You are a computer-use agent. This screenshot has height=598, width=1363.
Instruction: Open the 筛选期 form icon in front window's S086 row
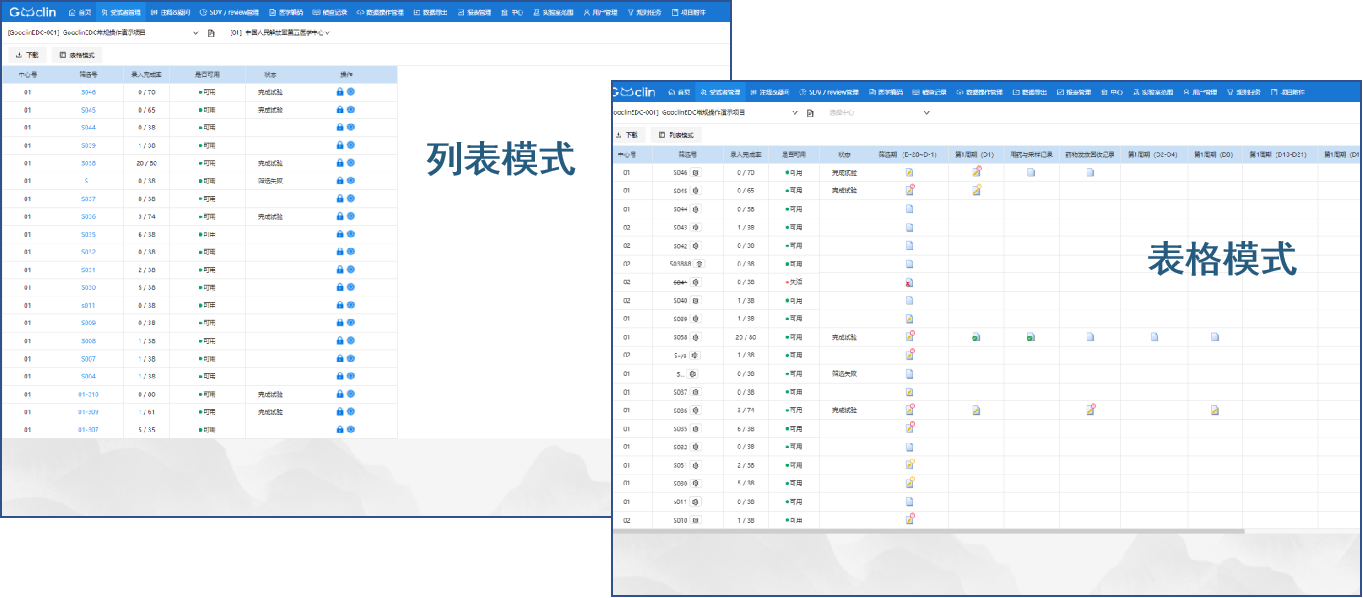(910, 410)
